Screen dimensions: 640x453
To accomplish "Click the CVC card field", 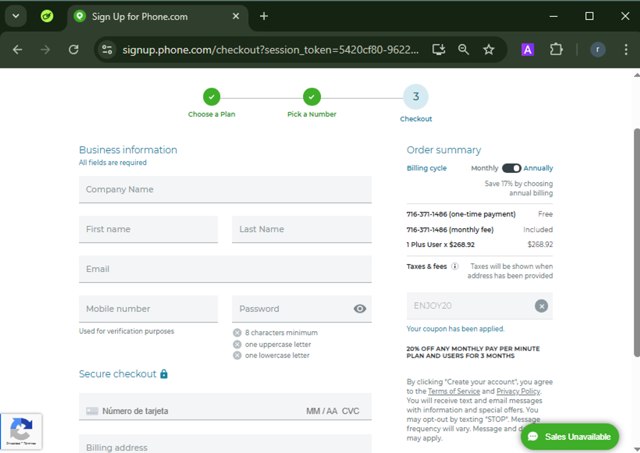I will coord(351,411).
